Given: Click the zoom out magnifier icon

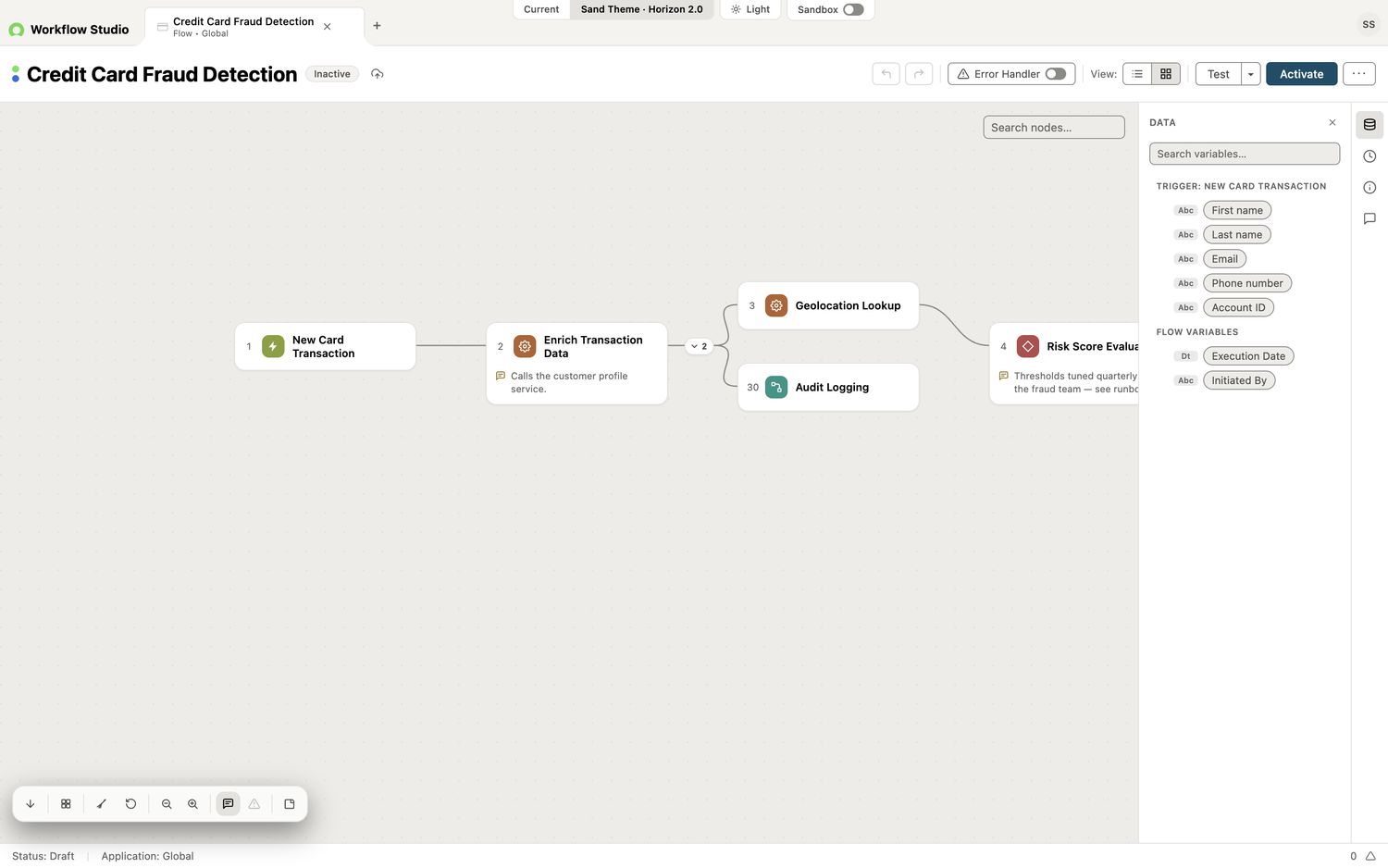Looking at the screenshot, I should [x=167, y=804].
